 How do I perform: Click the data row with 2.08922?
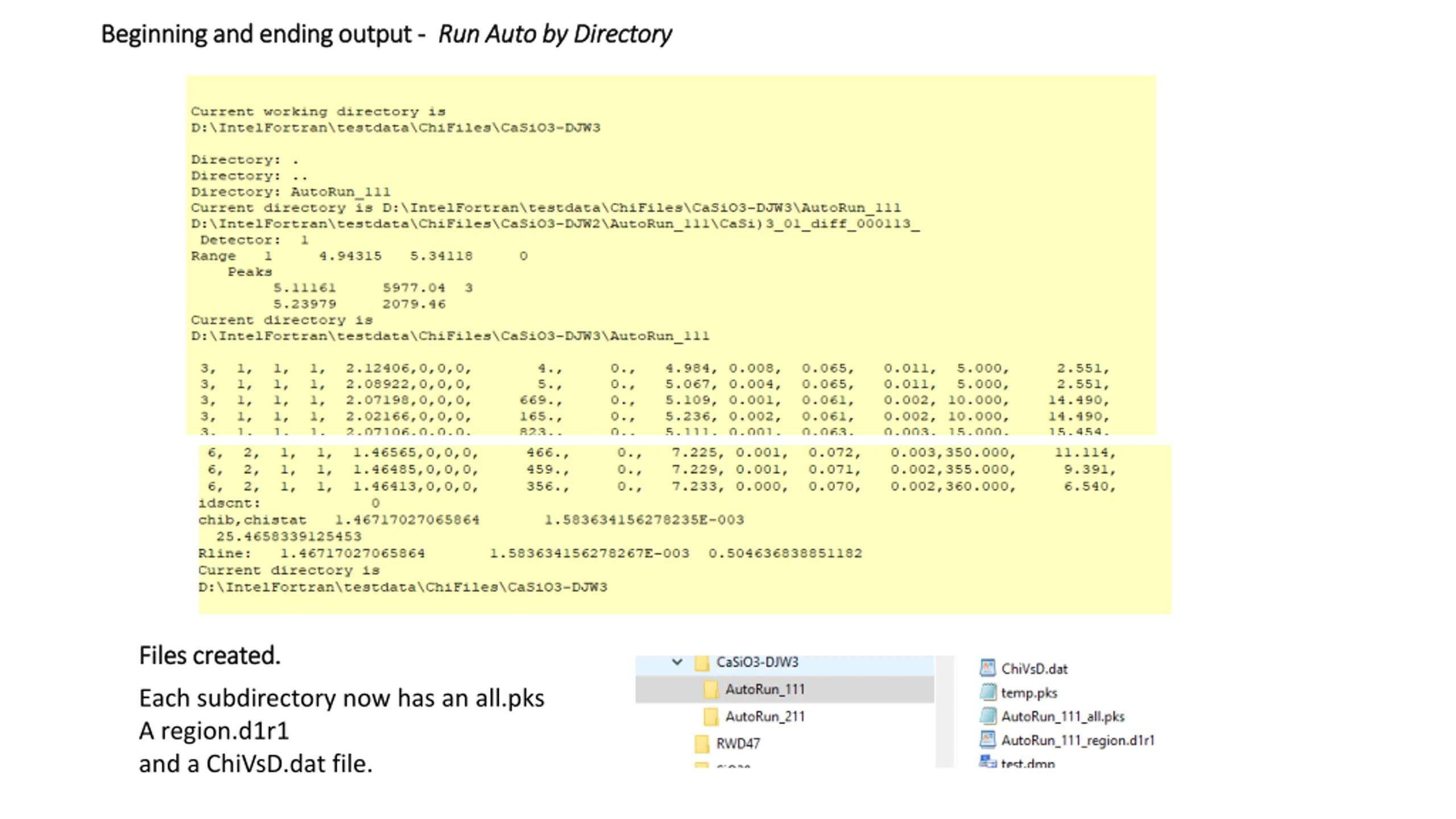pyautogui.click(x=655, y=384)
